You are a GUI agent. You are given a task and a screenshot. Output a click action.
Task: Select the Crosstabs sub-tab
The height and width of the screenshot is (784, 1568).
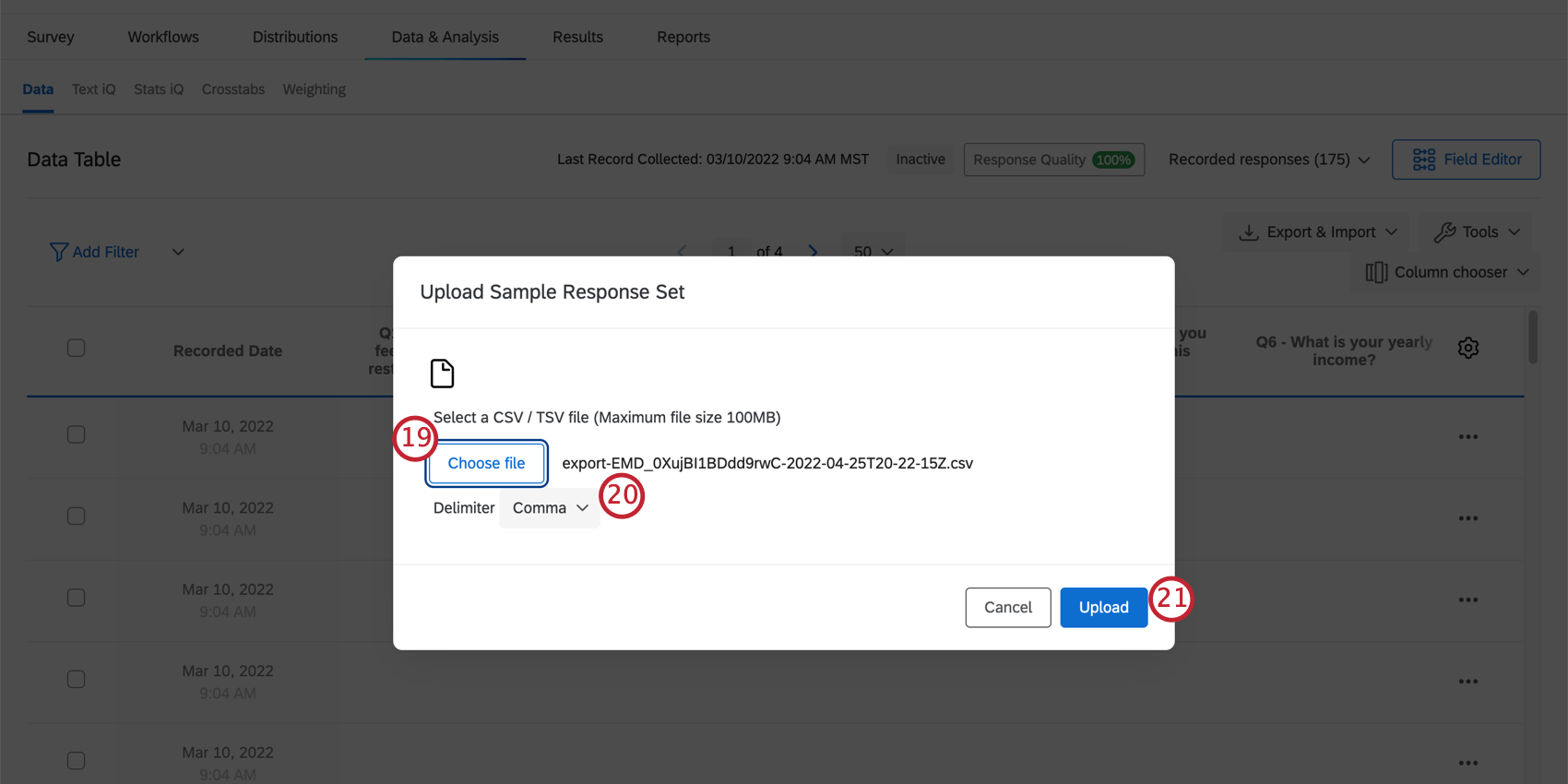click(x=233, y=89)
